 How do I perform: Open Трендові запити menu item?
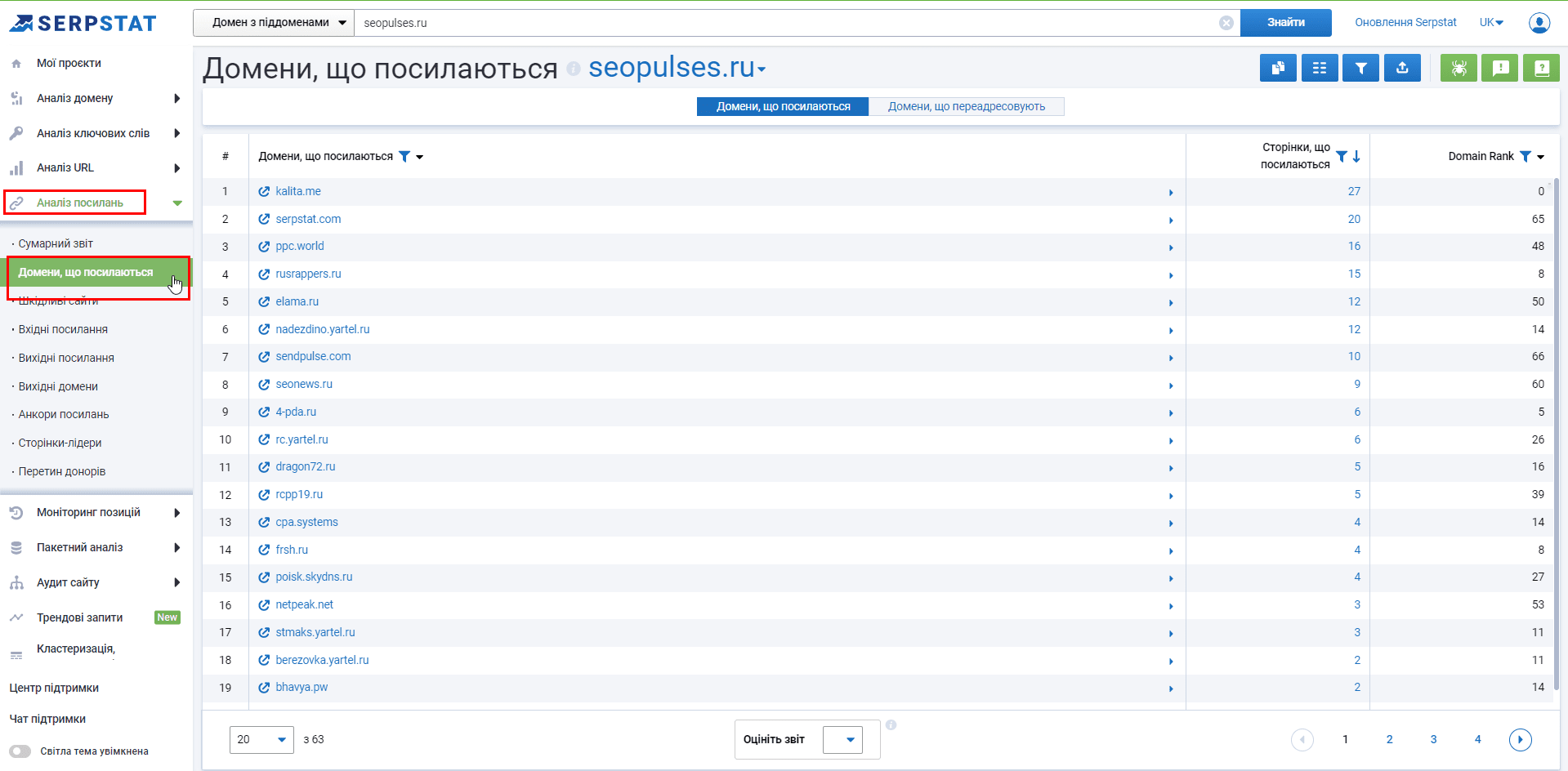pyautogui.click(x=80, y=617)
